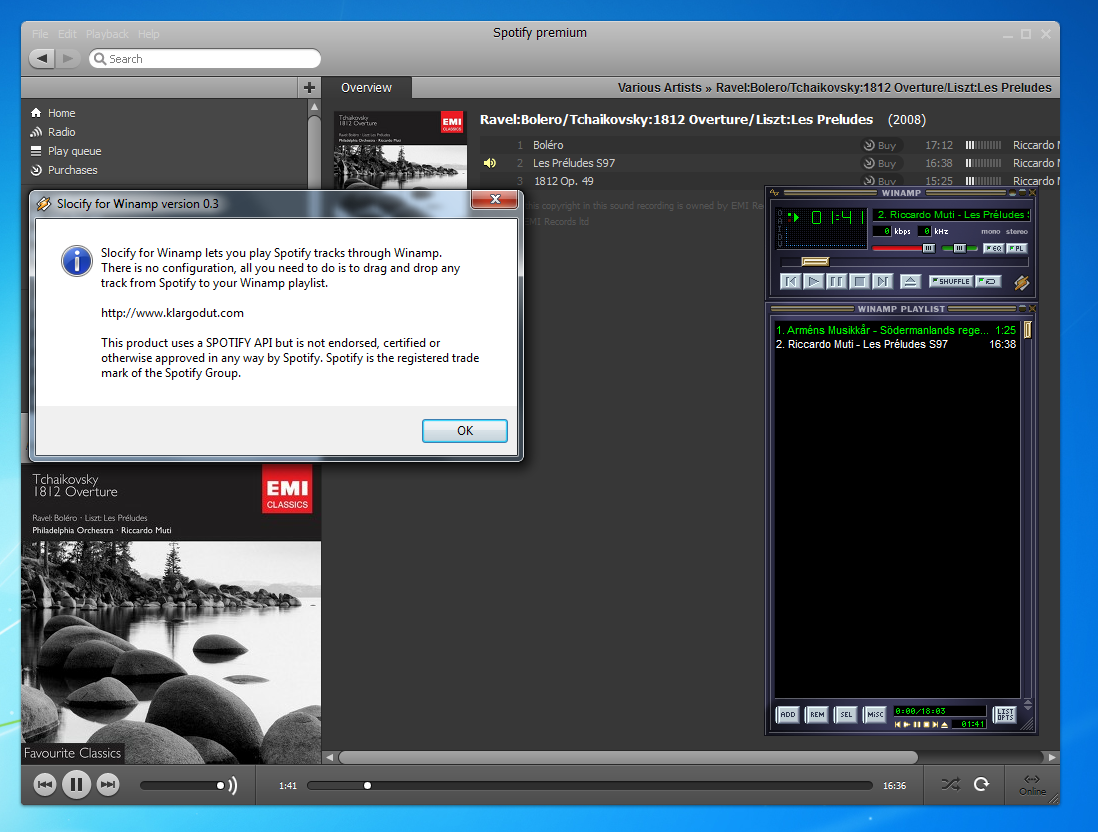Close the Slocify for Winamp dialog
The height and width of the screenshot is (832, 1098).
click(494, 199)
